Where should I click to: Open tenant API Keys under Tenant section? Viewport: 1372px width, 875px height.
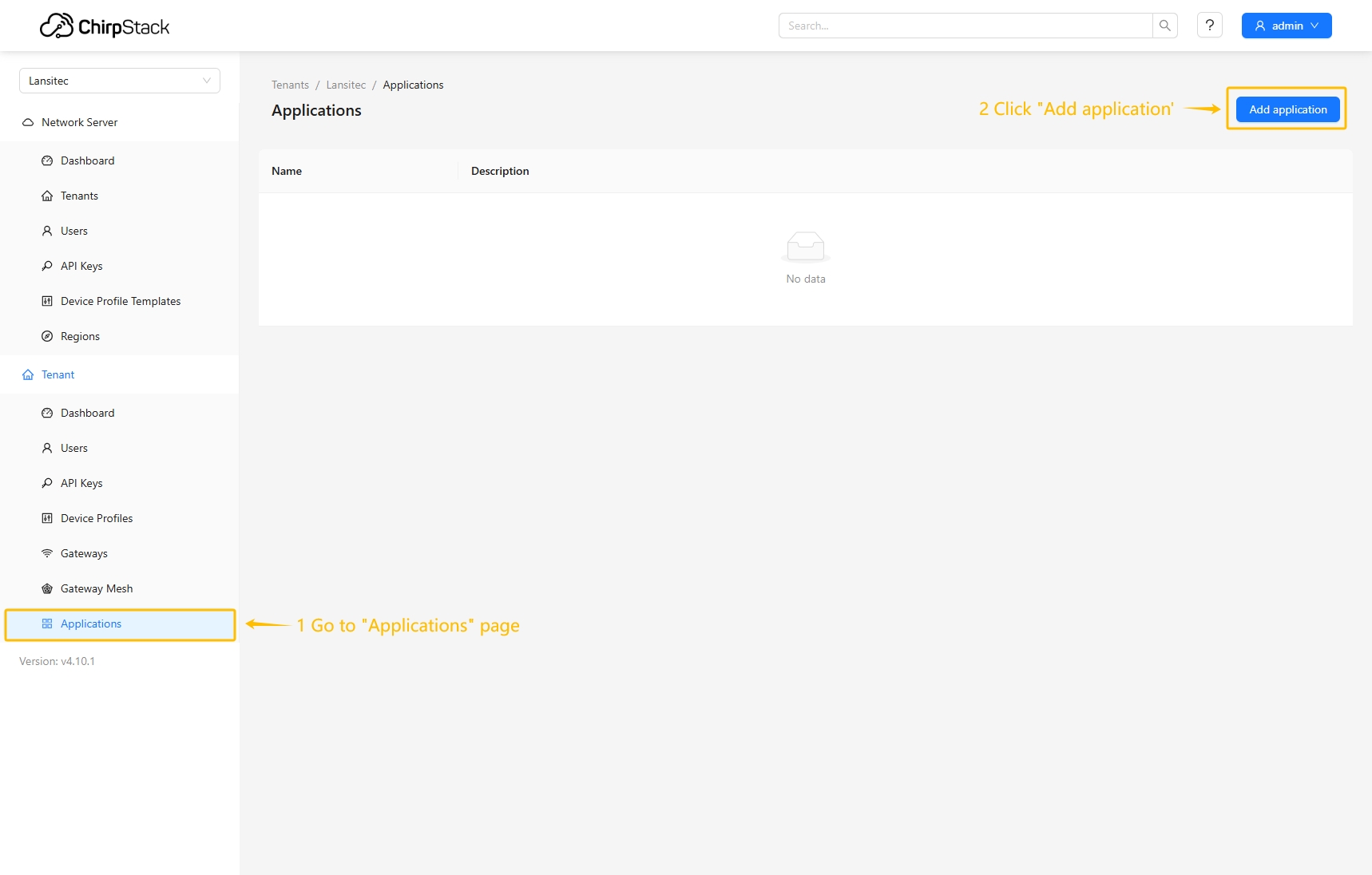point(81,483)
